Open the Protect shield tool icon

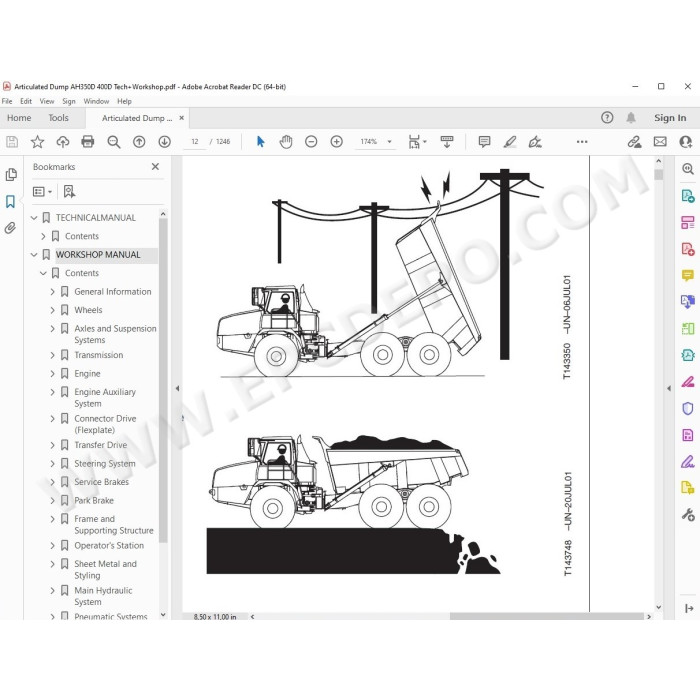click(x=688, y=408)
